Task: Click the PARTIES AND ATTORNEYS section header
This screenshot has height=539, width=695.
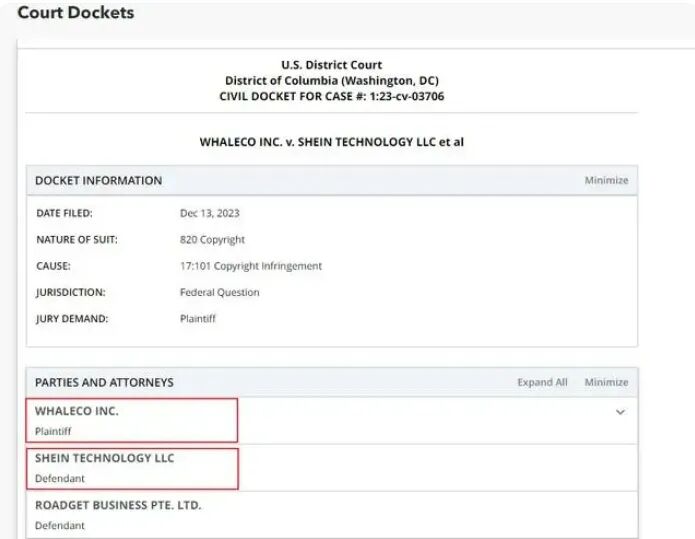Action: click(x=104, y=382)
